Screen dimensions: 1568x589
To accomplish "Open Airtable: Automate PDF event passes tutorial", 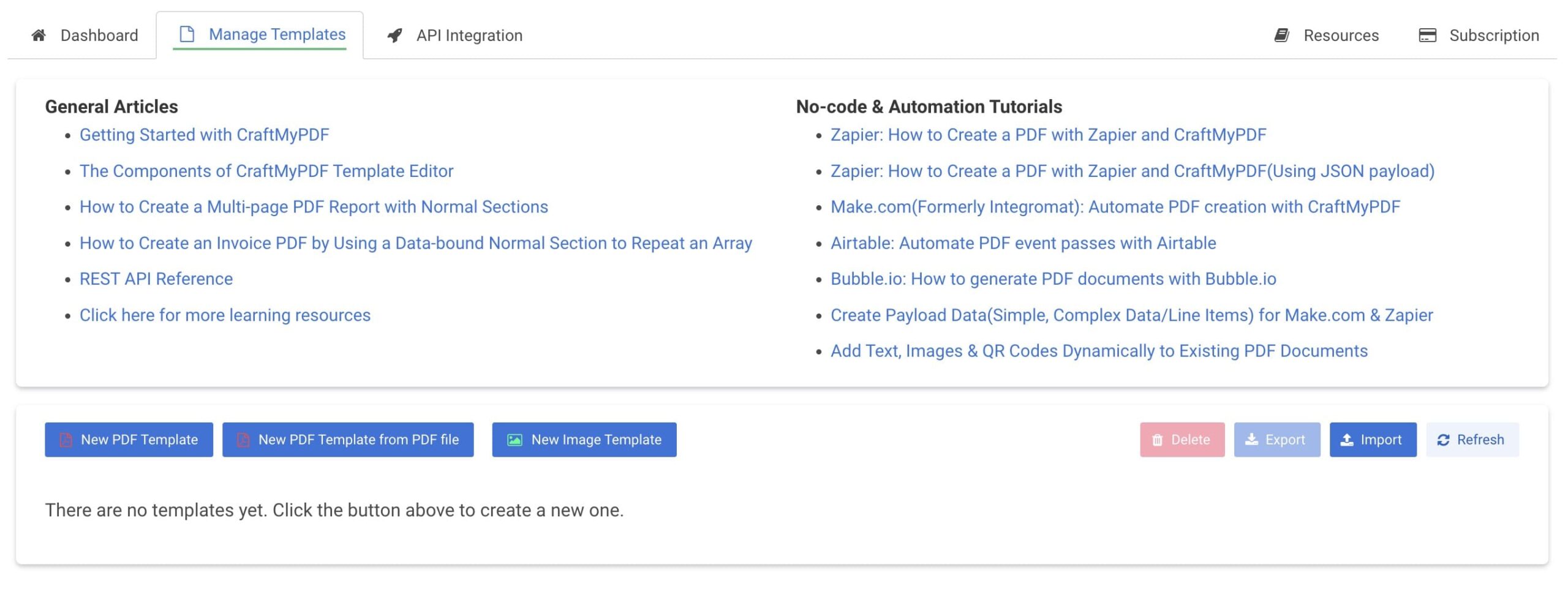I will pyautogui.click(x=1023, y=243).
